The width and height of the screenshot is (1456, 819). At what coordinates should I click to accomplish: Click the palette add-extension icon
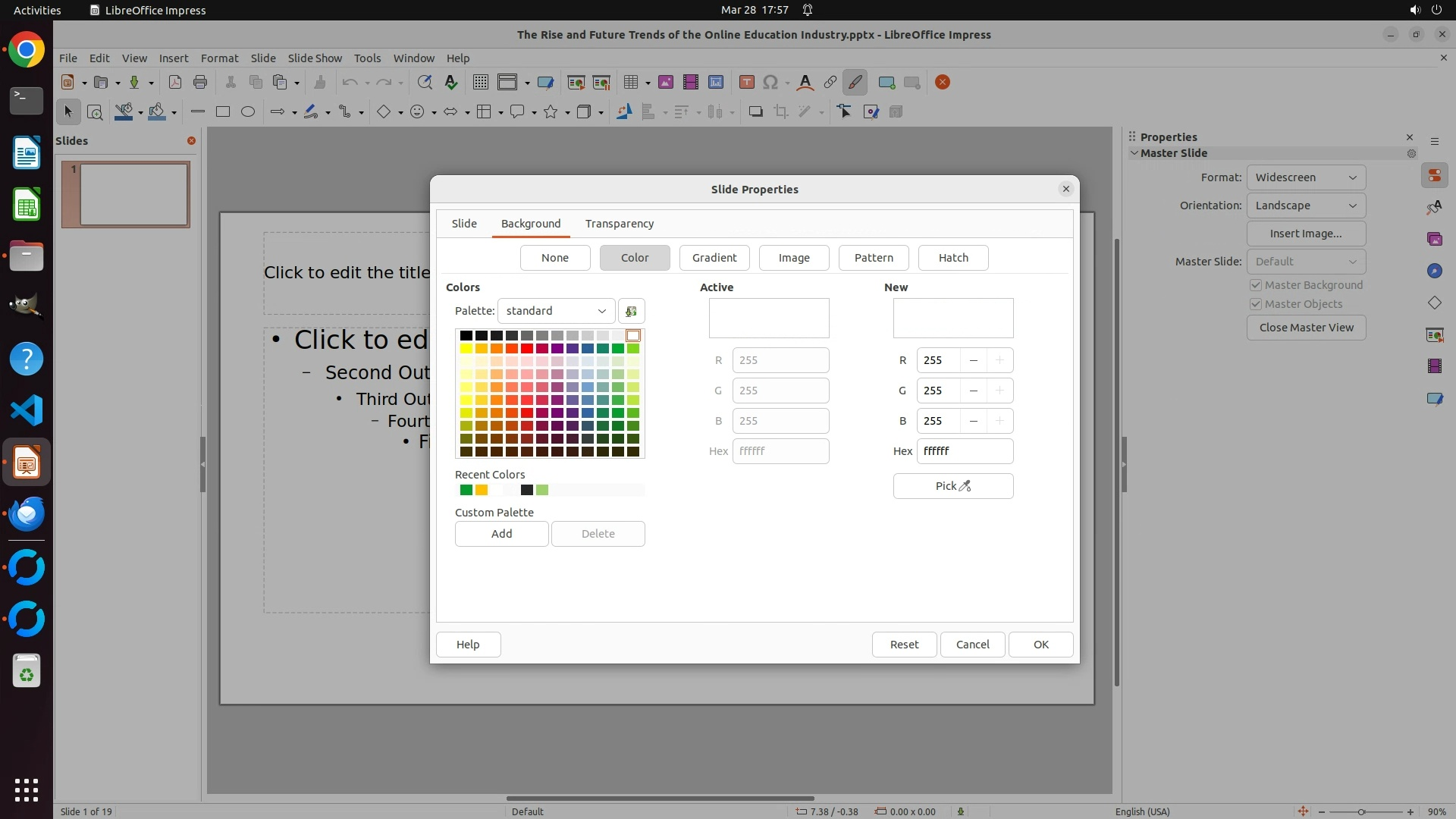631,311
